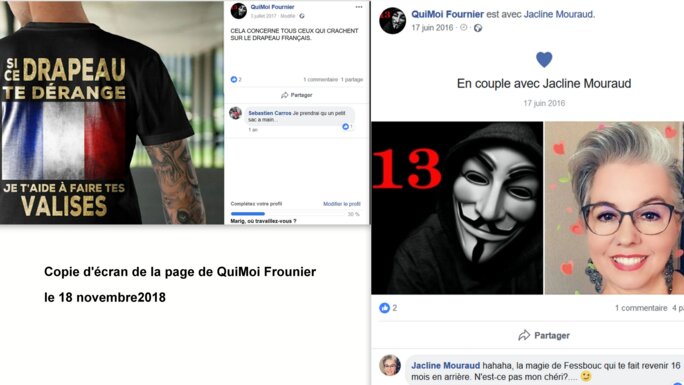Click Partager under the flag post
Viewport: 684px width, 385px height.
click(x=297, y=95)
